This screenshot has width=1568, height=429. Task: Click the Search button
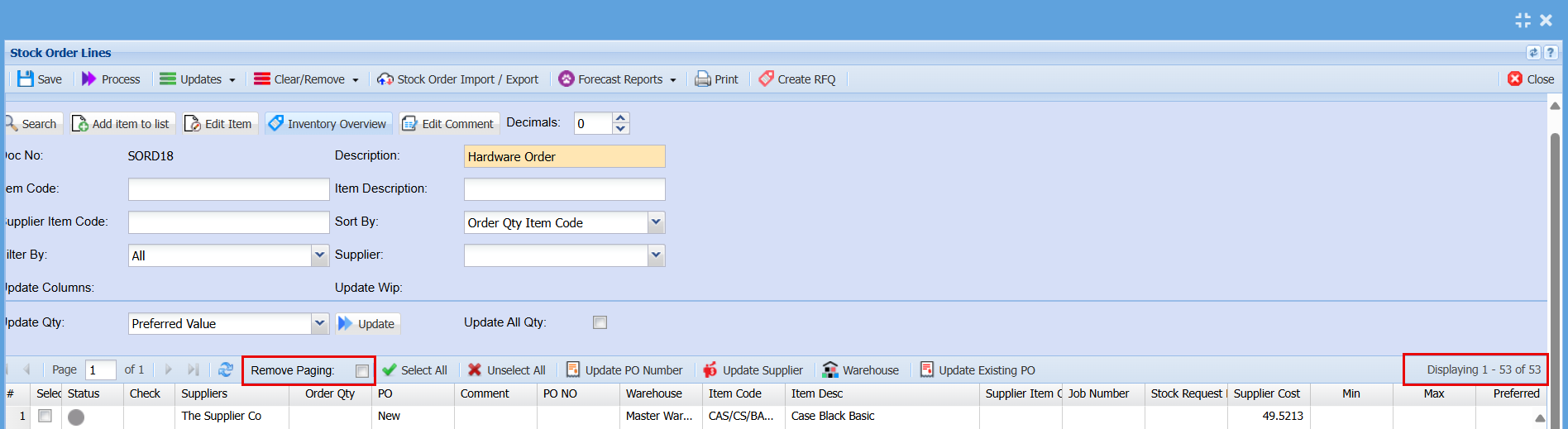[x=31, y=123]
